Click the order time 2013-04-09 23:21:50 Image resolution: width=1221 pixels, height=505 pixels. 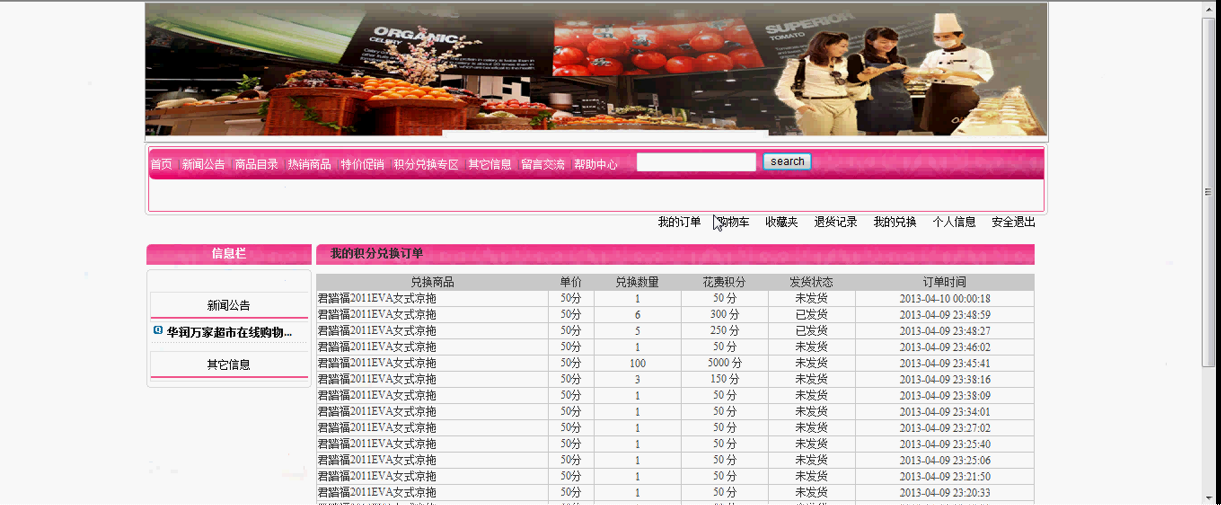coord(944,477)
